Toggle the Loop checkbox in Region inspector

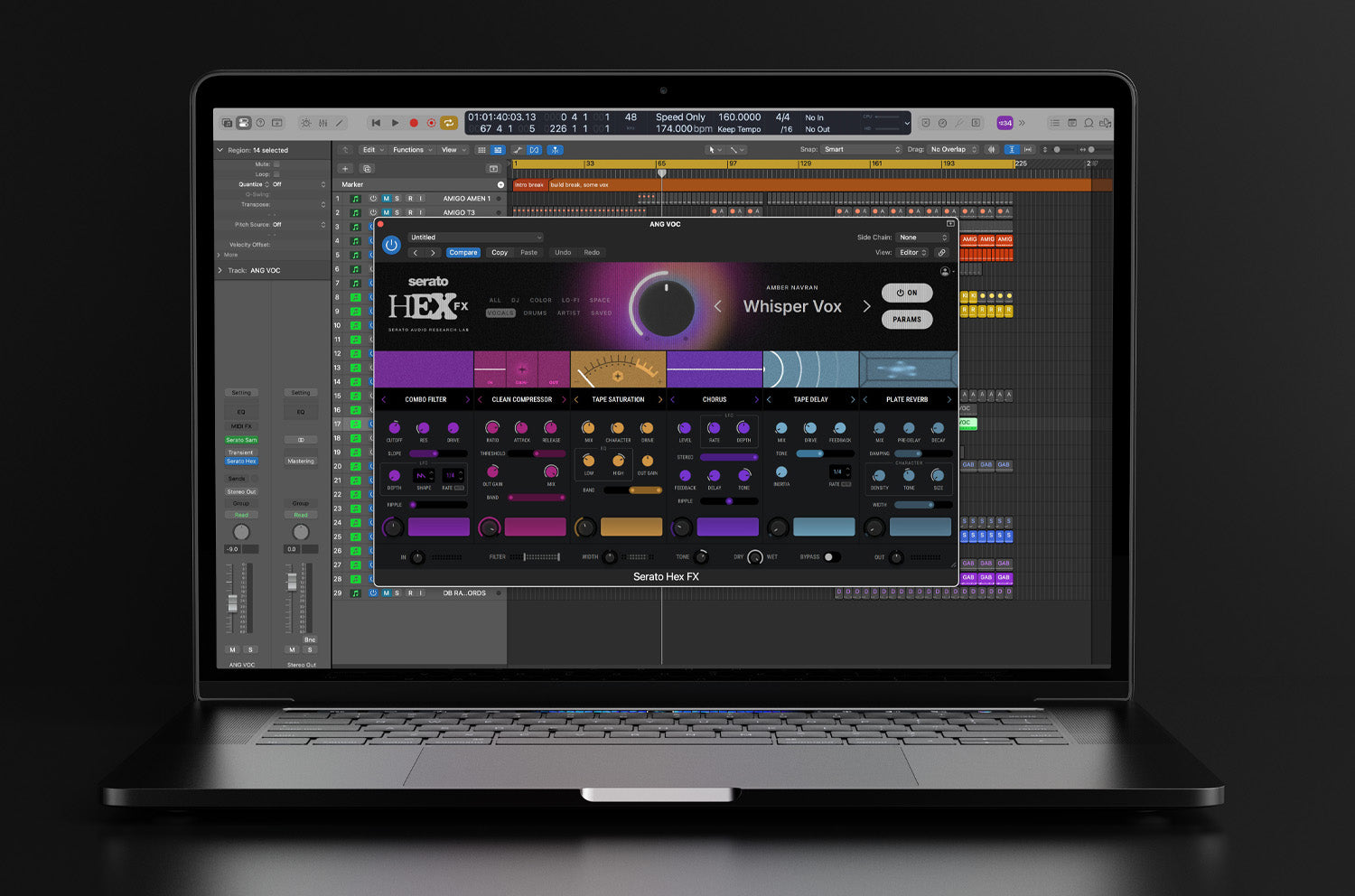(276, 174)
